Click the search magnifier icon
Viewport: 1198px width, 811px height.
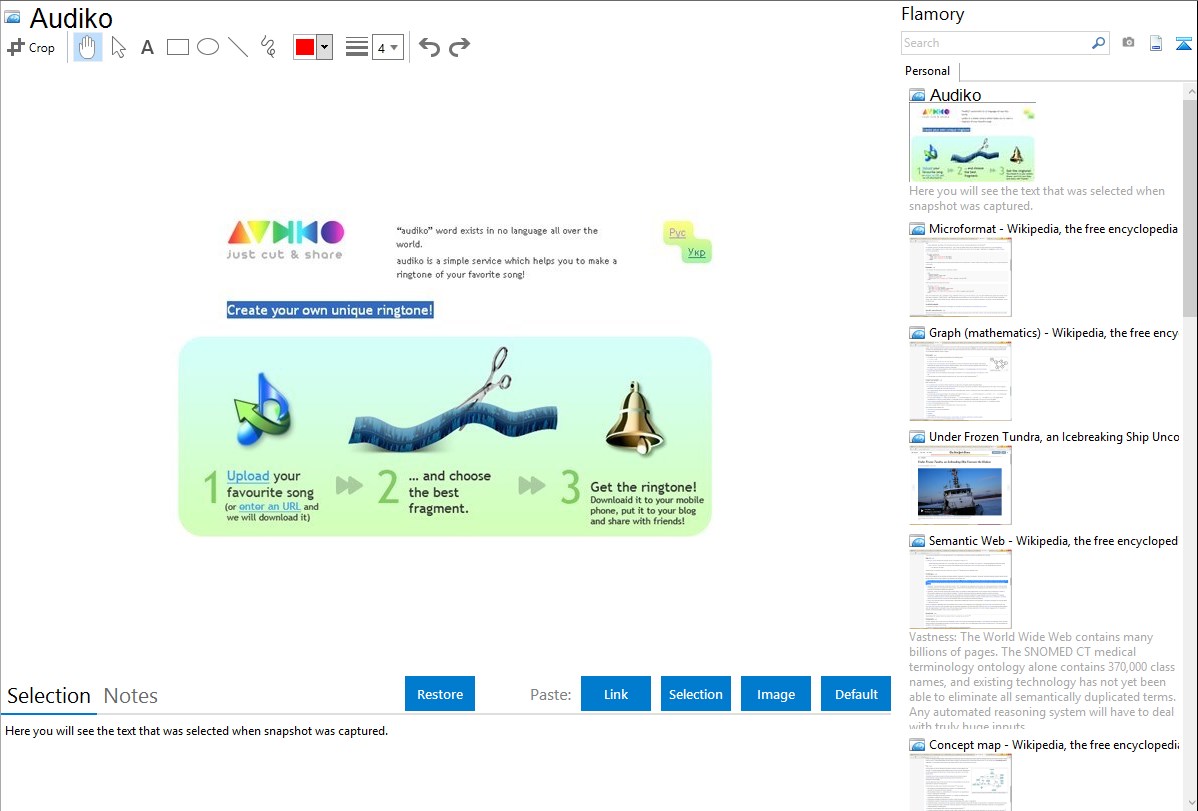click(x=1099, y=43)
